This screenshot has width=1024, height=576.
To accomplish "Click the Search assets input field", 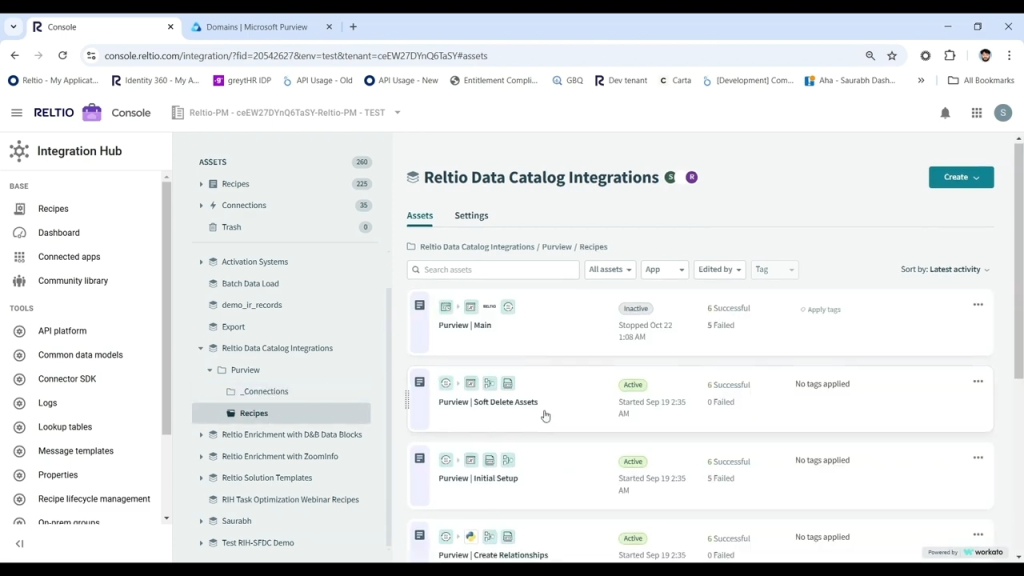I will [x=492, y=269].
